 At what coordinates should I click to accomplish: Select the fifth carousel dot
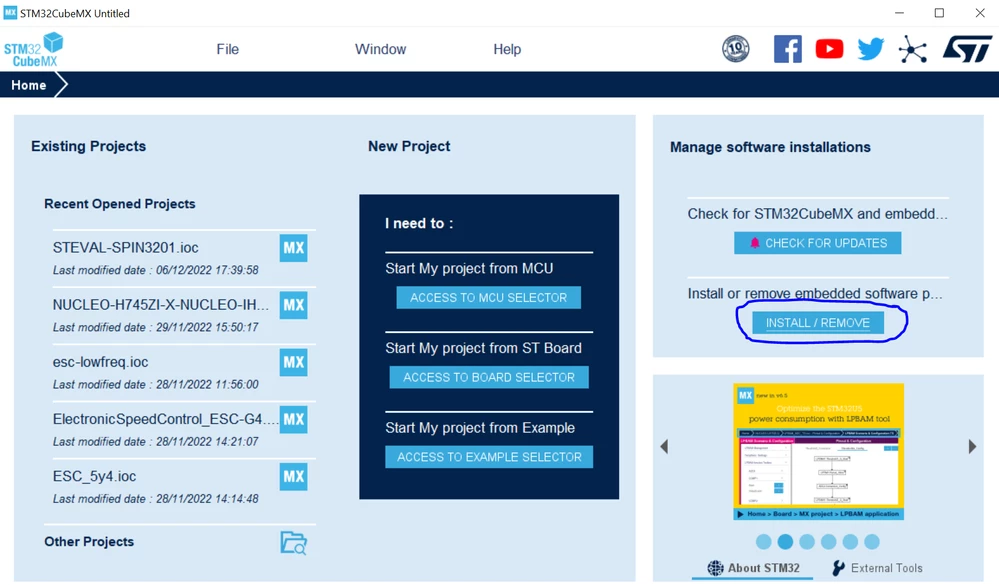click(x=850, y=542)
